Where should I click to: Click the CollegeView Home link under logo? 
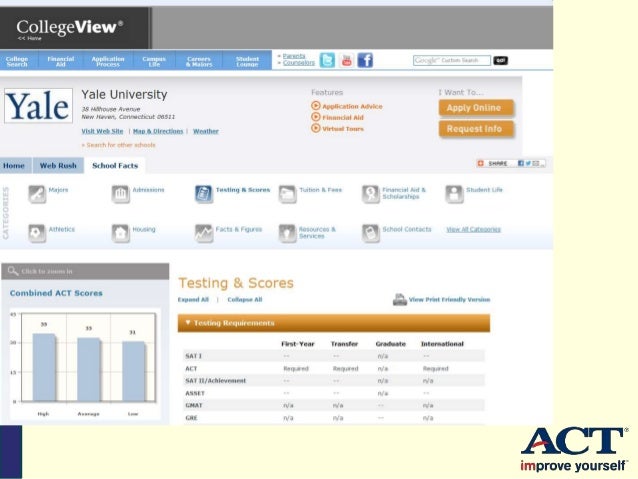pos(30,38)
